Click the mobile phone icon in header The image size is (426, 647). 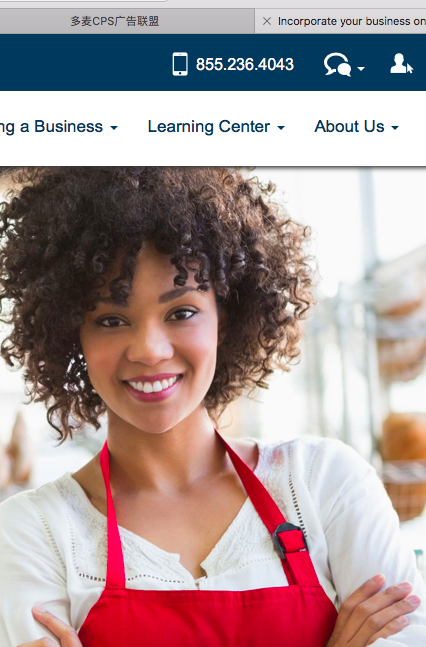(x=180, y=64)
